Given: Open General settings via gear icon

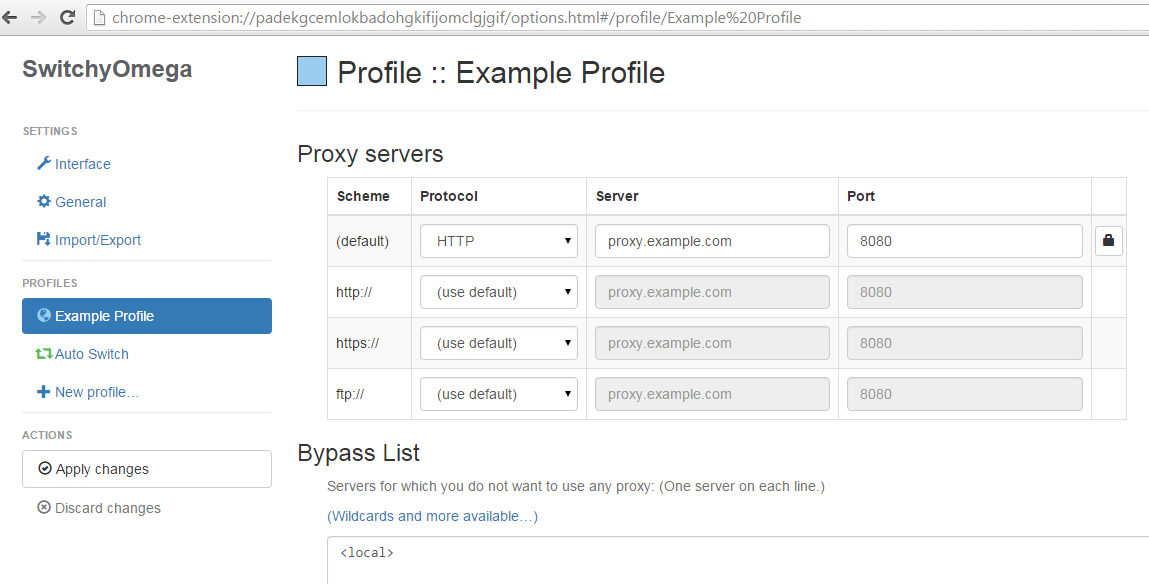Looking at the screenshot, I should (44, 202).
